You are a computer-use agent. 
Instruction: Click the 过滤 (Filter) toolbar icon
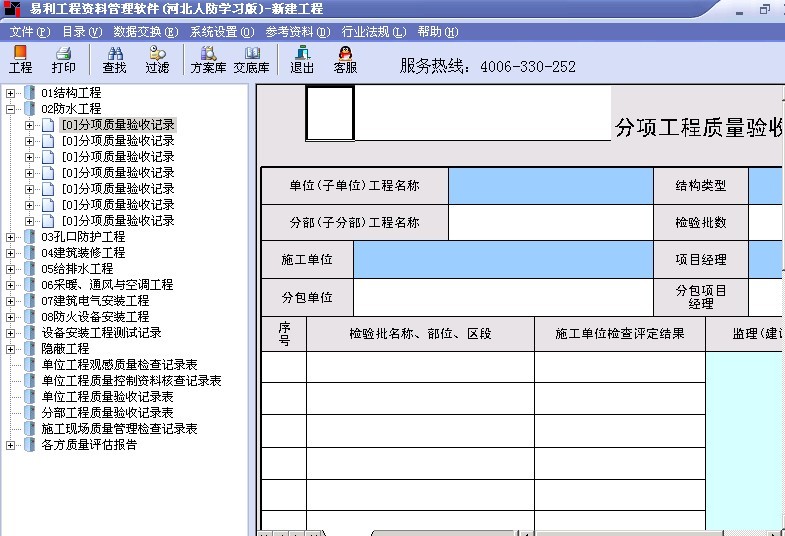[x=157, y=59]
